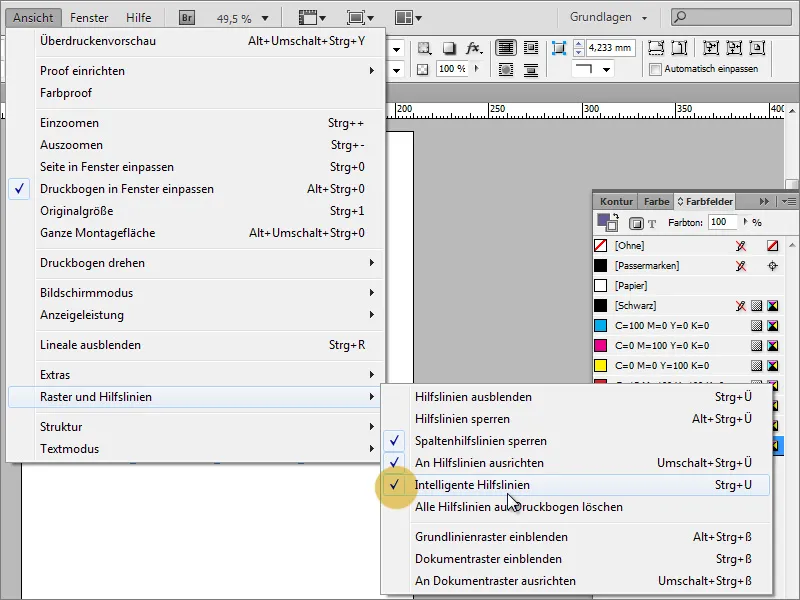Expand the Extras submenu
Viewport: 800px width, 600px height.
click(195, 374)
